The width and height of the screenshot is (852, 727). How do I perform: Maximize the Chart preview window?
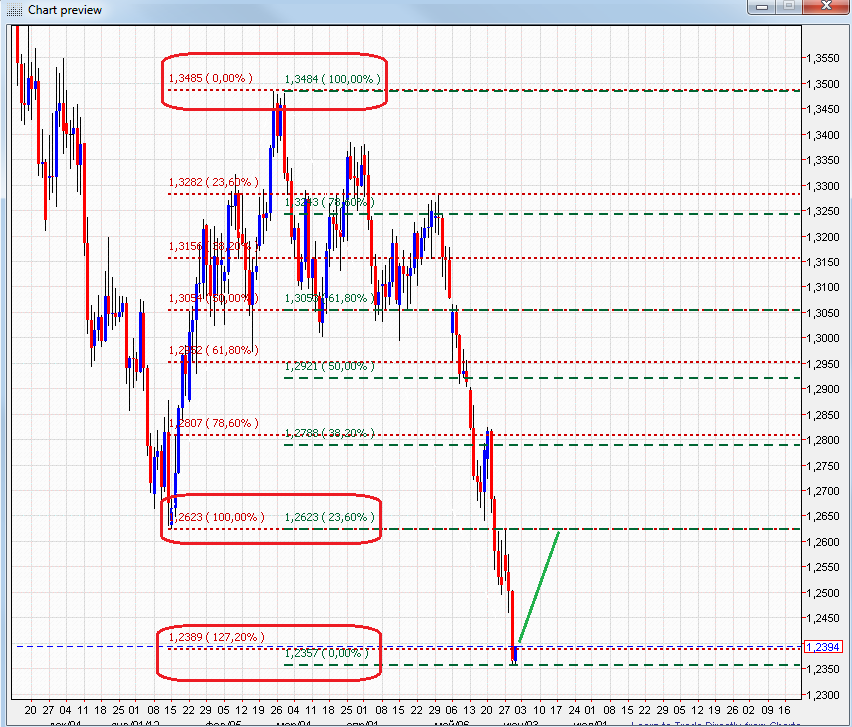coord(788,7)
